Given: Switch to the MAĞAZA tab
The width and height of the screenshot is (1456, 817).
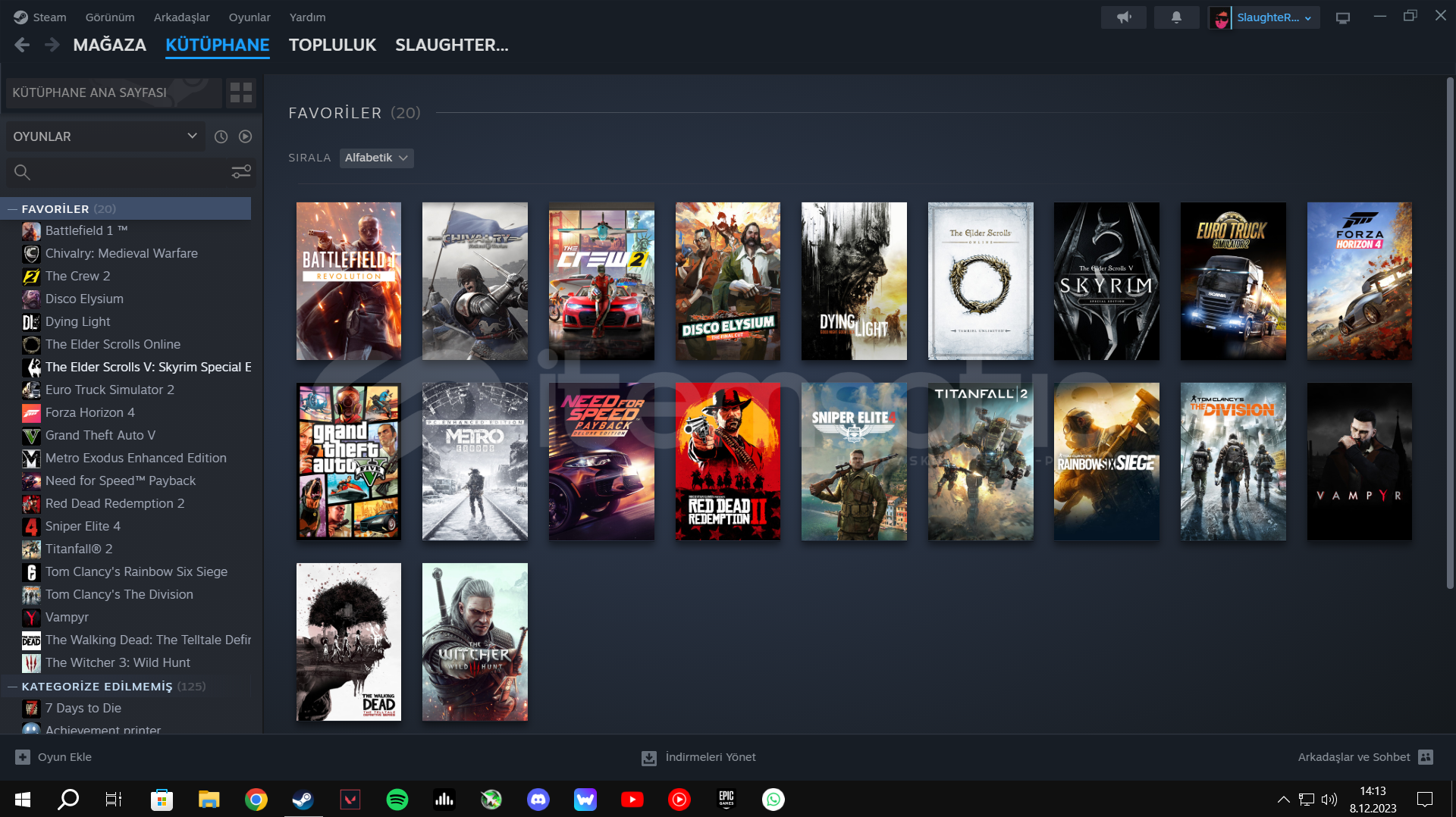Looking at the screenshot, I should tap(110, 45).
